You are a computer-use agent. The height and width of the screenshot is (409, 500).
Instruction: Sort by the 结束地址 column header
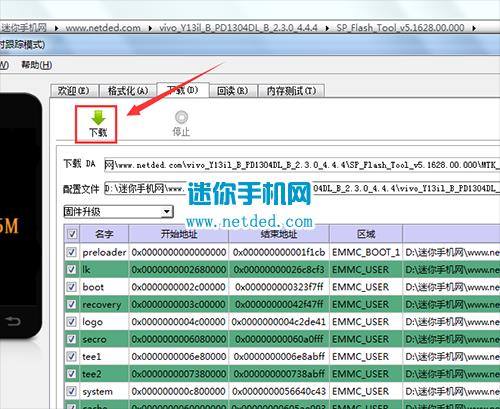[279, 234]
